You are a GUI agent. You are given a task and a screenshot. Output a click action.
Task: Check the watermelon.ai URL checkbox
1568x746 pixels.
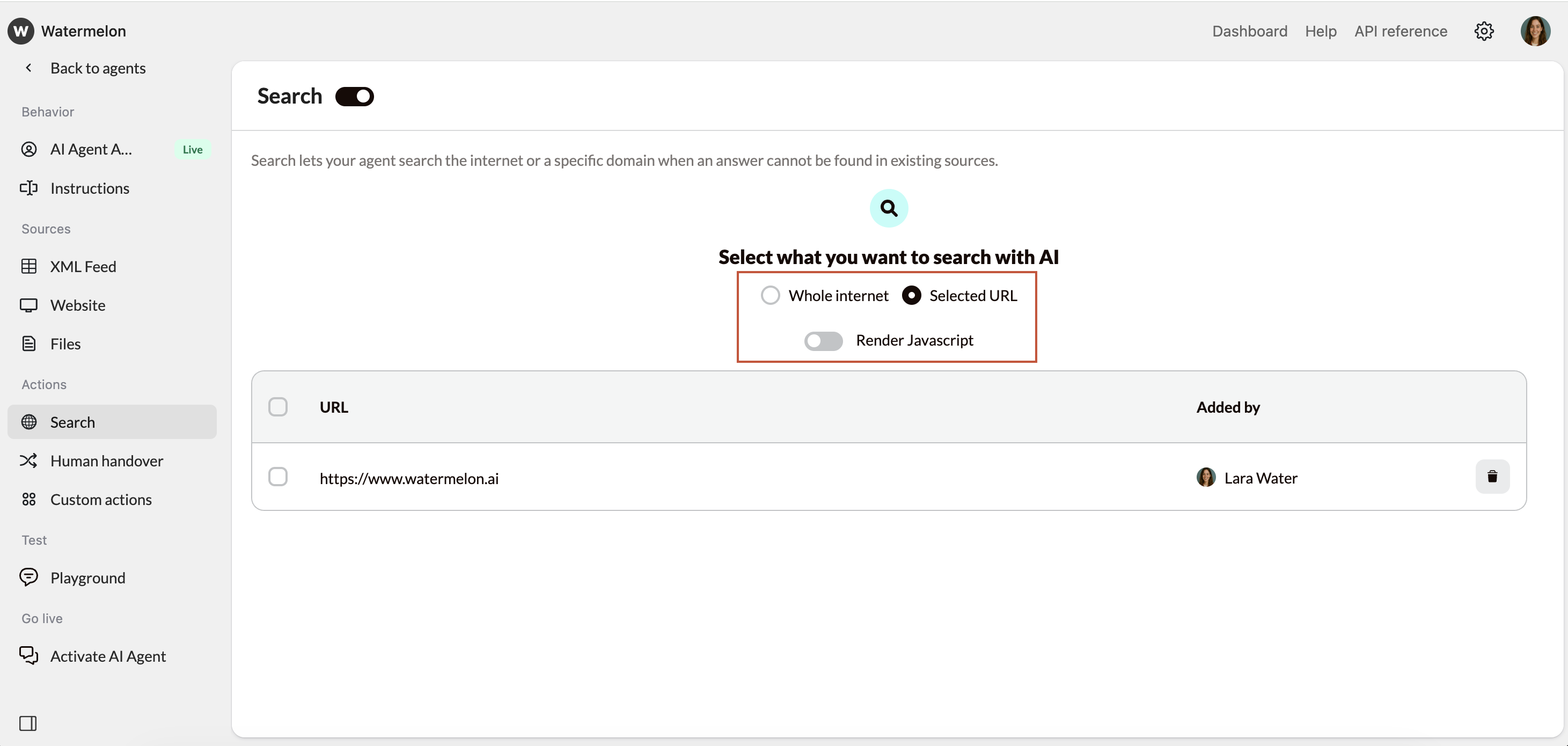[x=278, y=476]
